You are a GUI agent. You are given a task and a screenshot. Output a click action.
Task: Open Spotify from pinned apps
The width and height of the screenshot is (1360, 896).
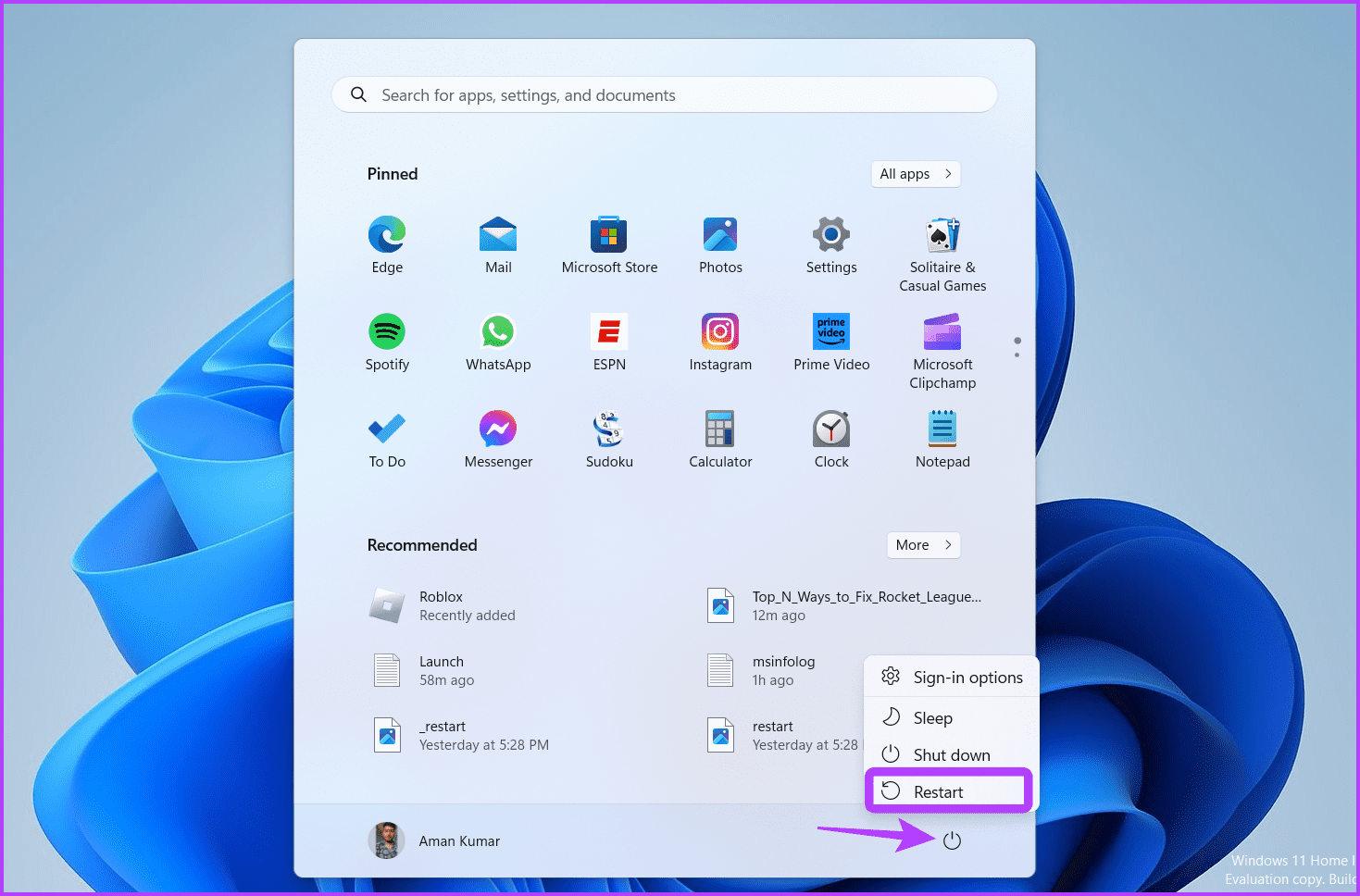tap(387, 342)
